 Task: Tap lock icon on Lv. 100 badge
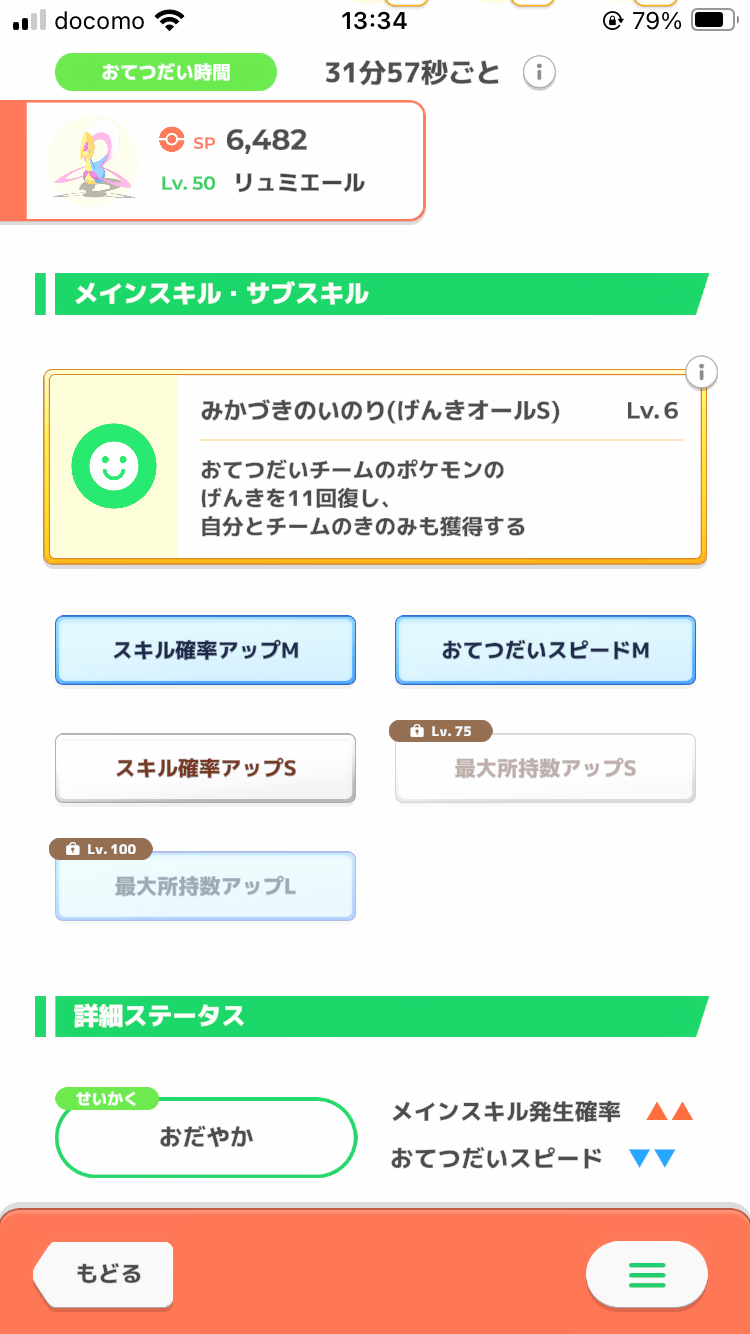coord(71,849)
